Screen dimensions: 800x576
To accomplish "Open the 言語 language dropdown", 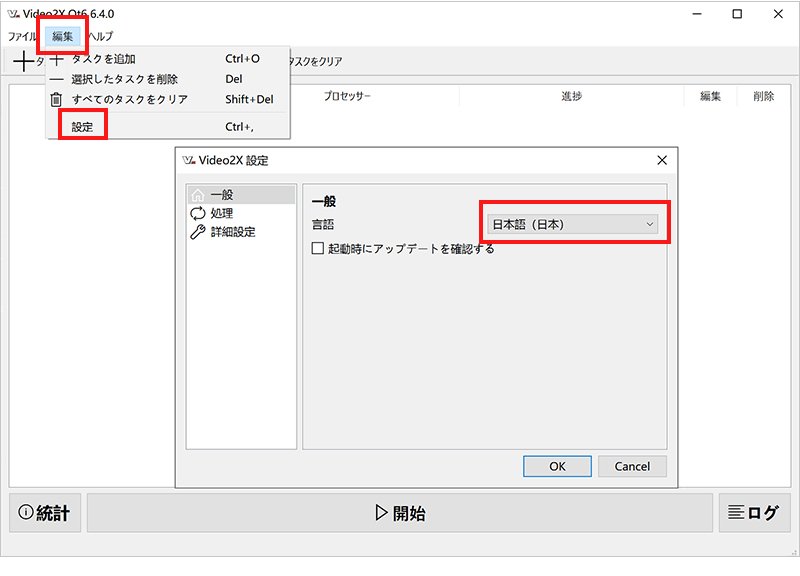I will [572, 224].
